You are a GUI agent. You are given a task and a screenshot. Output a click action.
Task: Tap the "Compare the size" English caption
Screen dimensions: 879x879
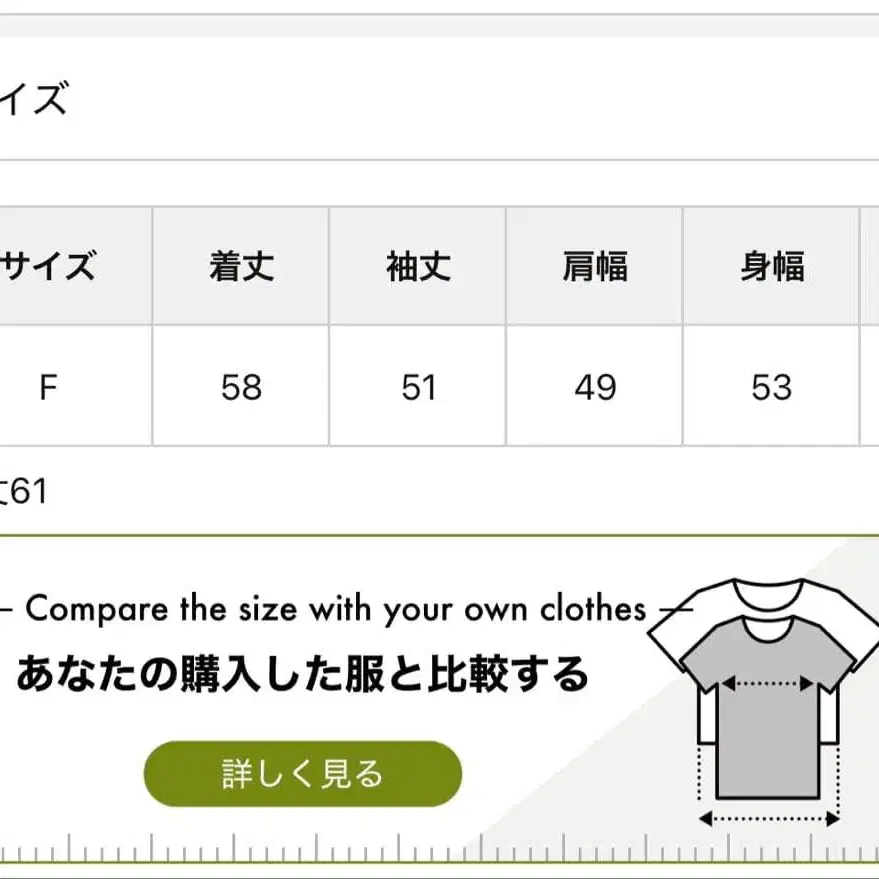(x=335, y=609)
